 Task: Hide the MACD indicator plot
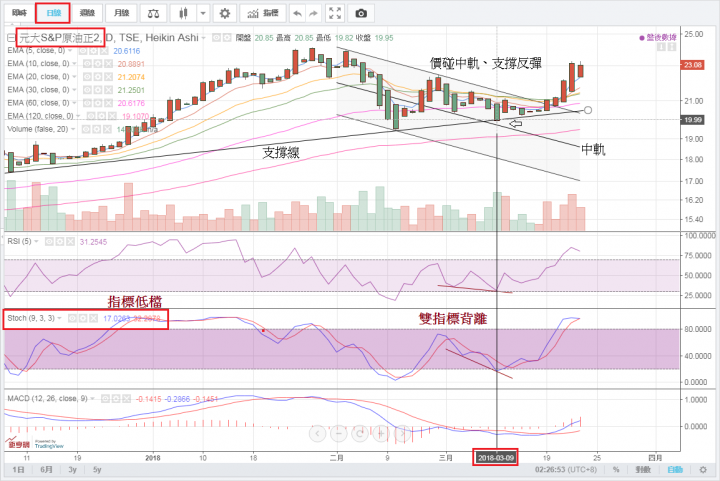[x=105, y=398]
